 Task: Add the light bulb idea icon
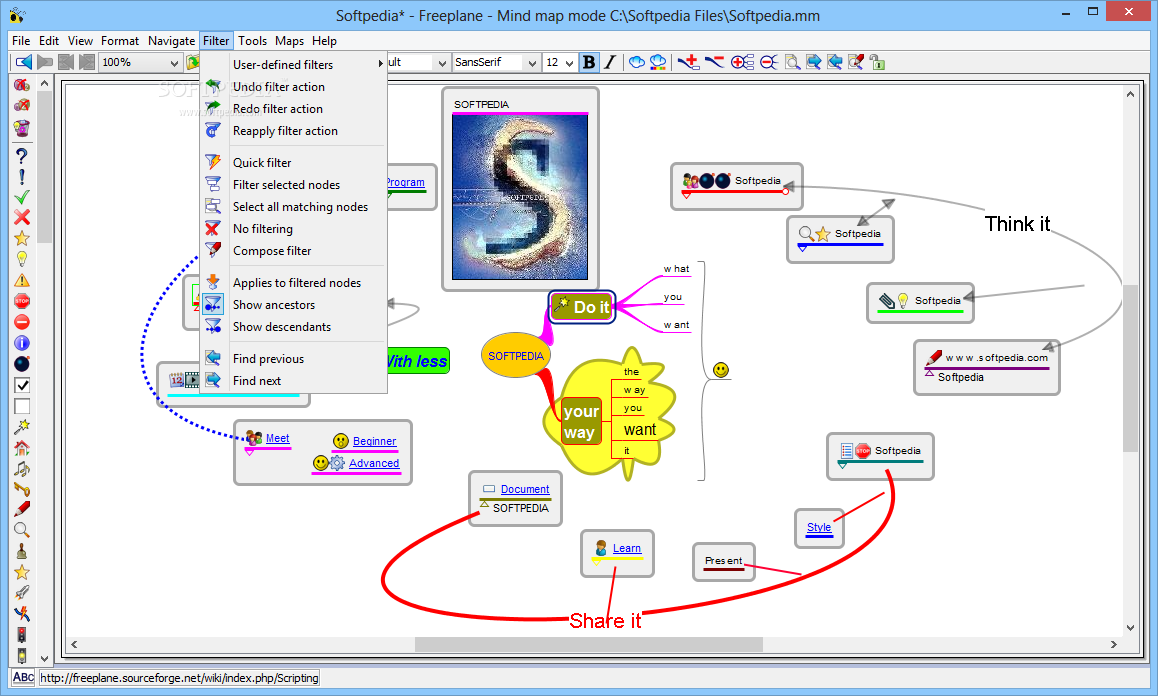click(21, 259)
